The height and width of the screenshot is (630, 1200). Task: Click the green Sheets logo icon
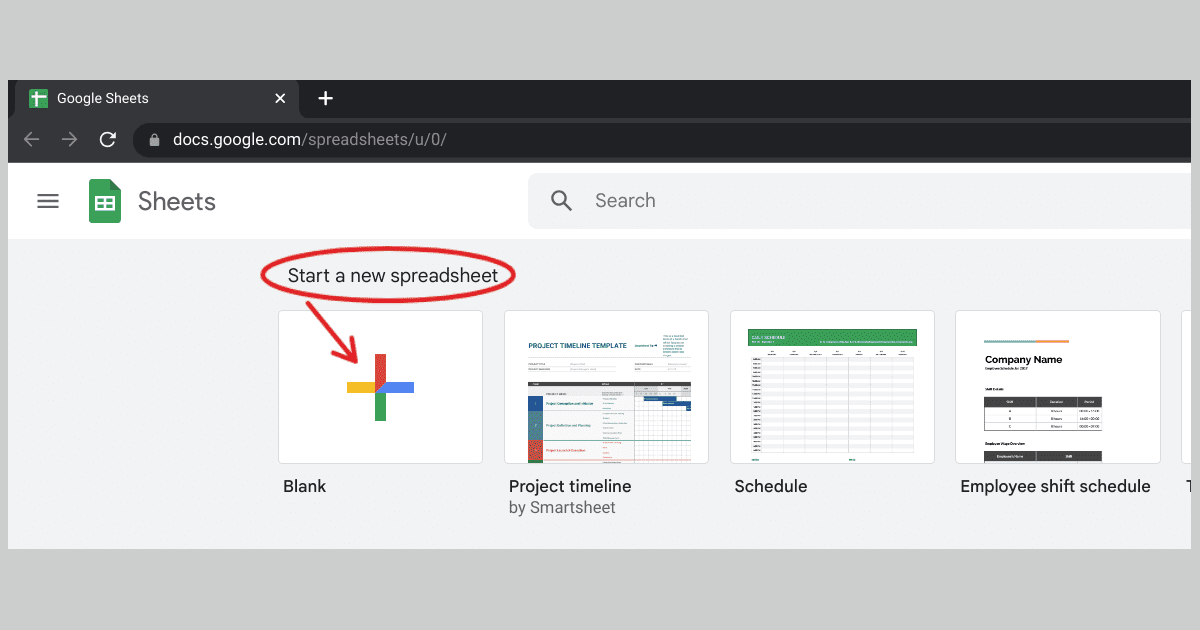pos(105,201)
